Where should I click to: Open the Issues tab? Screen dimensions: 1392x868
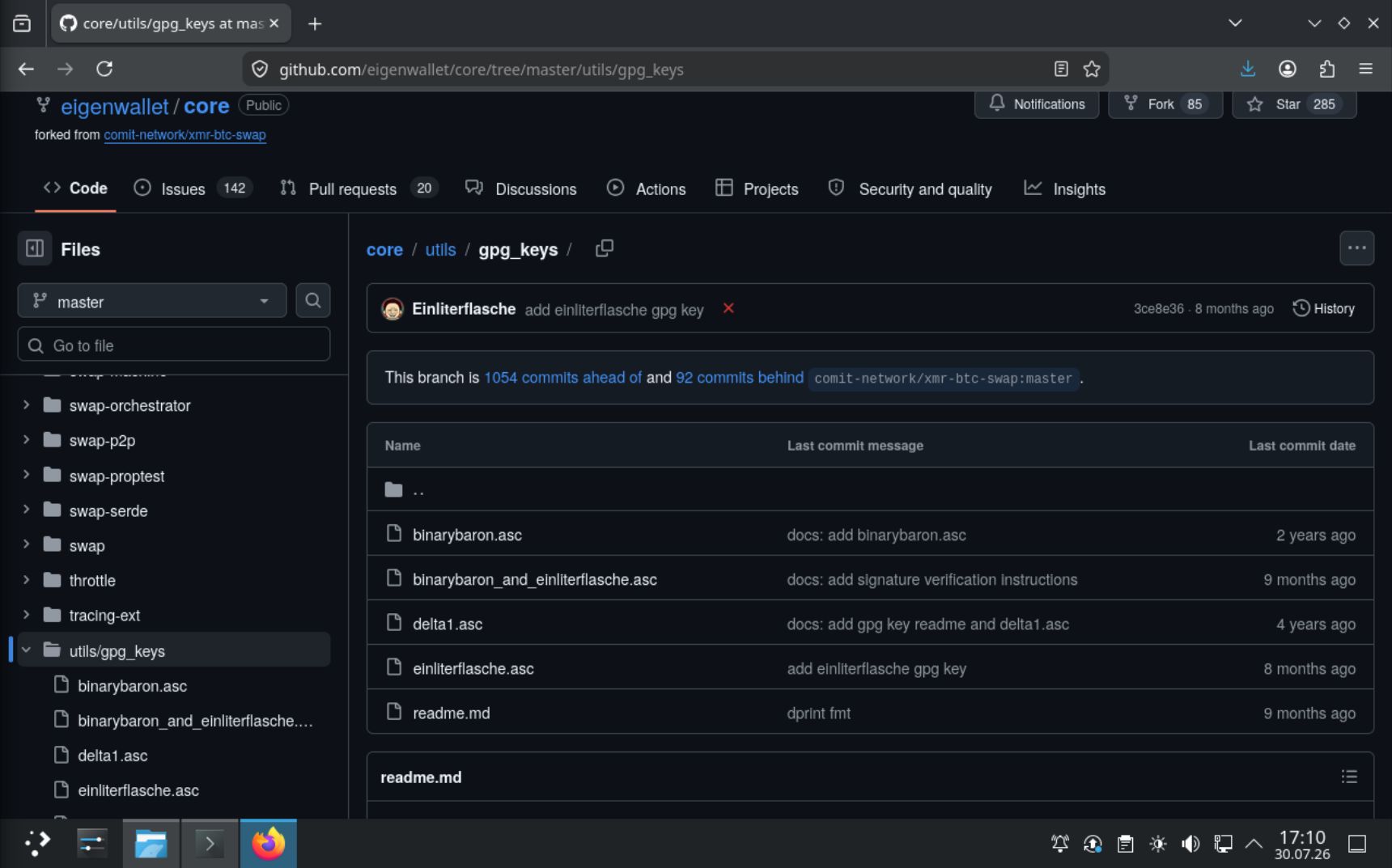[193, 188]
